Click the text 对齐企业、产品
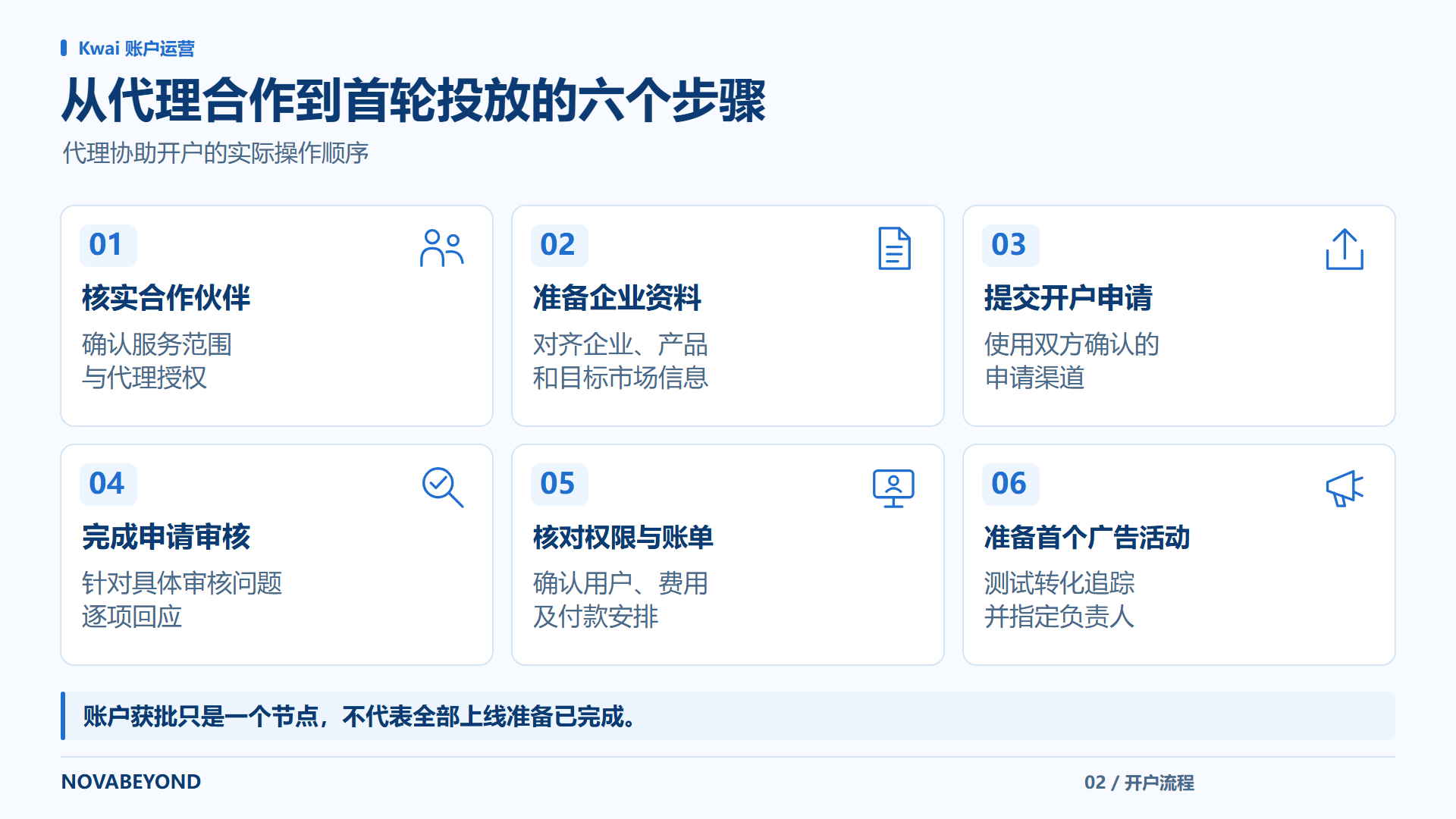The width and height of the screenshot is (1456, 819). [620, 344]
